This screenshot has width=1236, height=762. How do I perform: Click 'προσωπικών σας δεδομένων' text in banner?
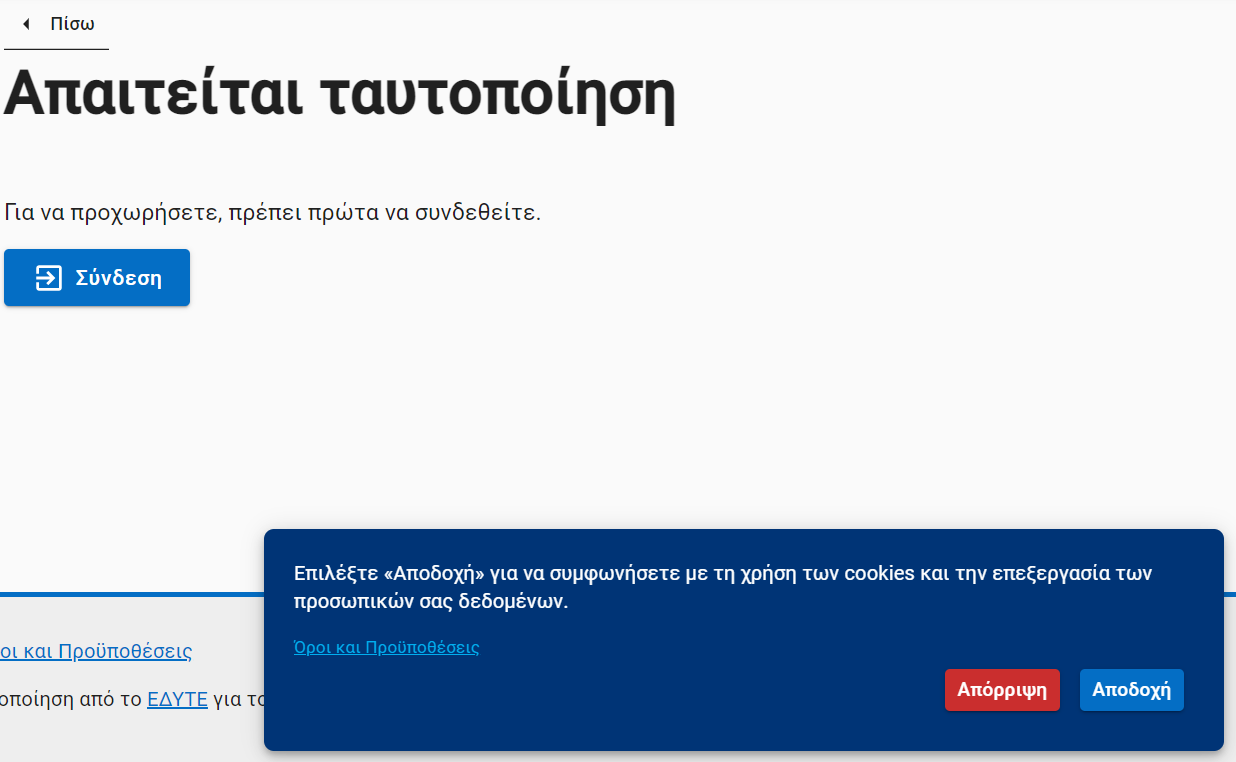pyautogui.click(x=430, y=602)
